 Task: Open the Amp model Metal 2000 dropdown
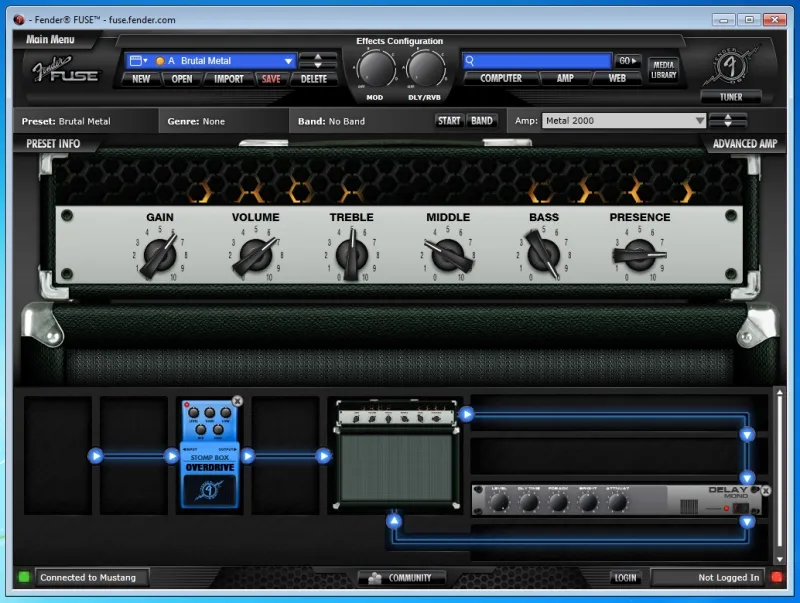[x=700, y=121]
